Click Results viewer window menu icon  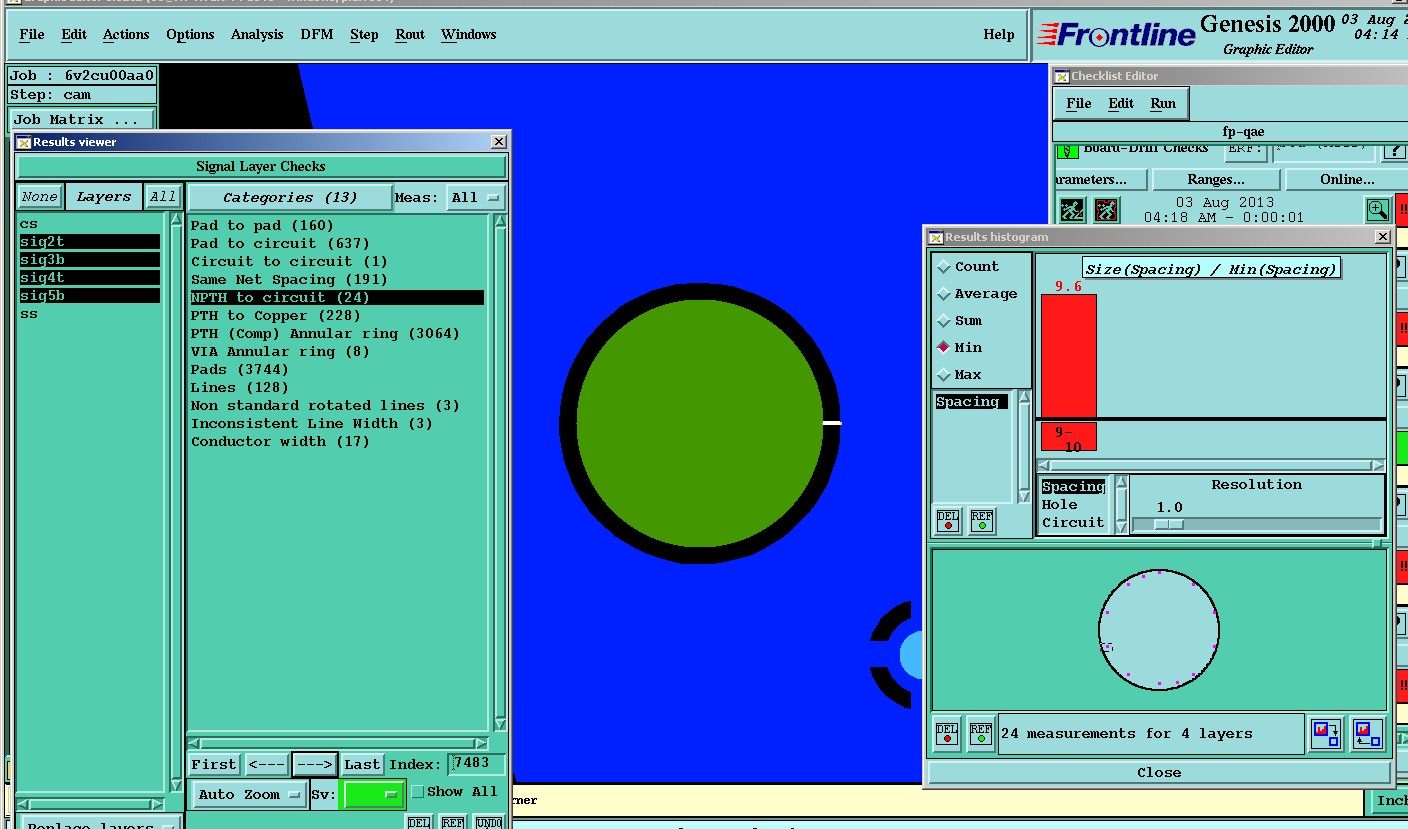[24, 142]
